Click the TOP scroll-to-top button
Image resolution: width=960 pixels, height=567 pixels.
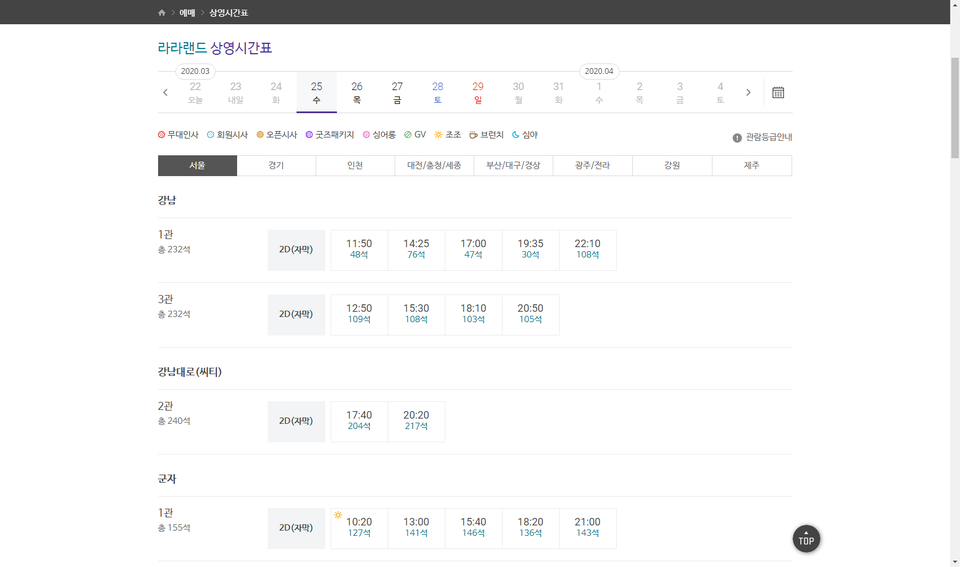coord(806,539)
